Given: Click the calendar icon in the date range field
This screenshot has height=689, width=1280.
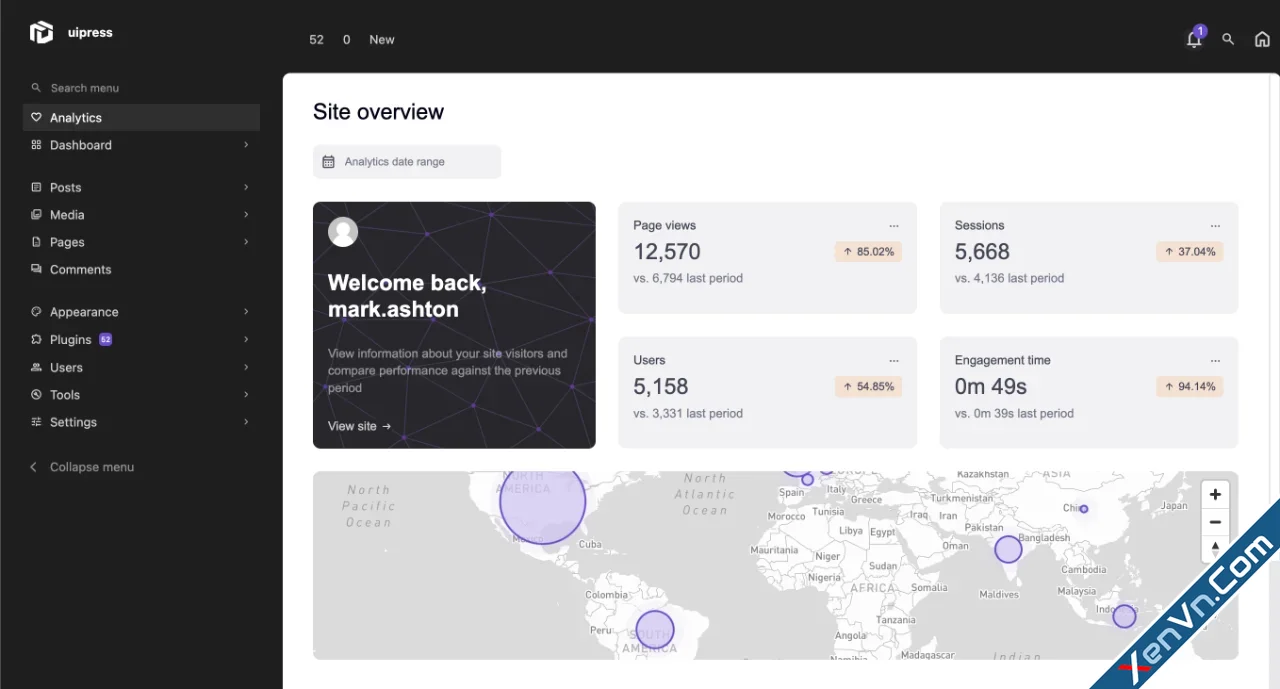Looking at the screenshot, I should [x=330, y=161].
